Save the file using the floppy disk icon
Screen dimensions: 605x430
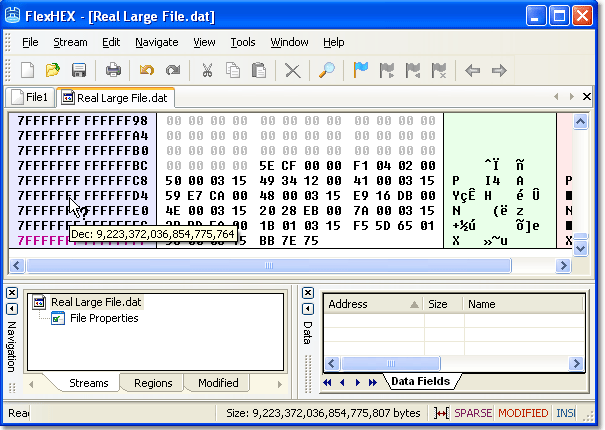pyautogui.click(x=79, y=70)
